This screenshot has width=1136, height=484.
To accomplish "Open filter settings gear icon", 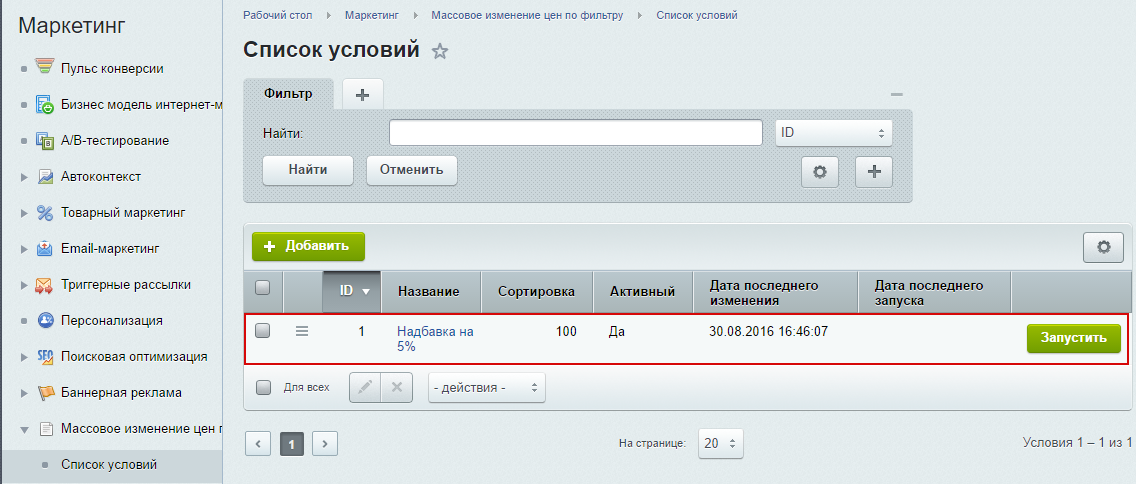I will point(820,171).
